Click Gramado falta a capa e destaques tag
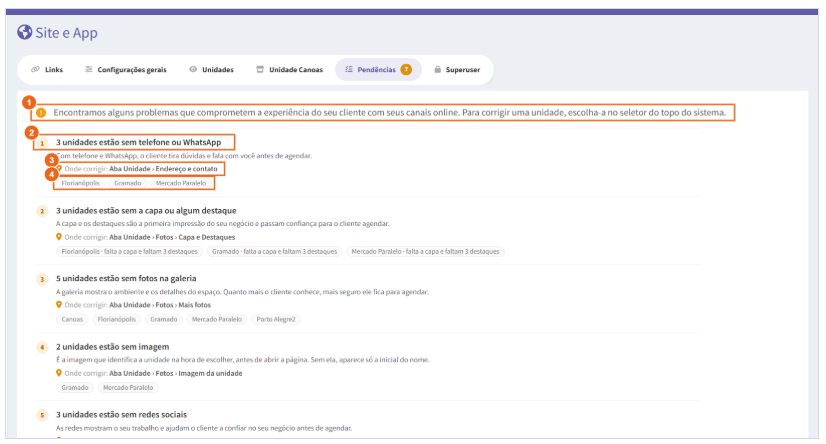Viewport: 826px width, 444px height. (x=274, y=251)
